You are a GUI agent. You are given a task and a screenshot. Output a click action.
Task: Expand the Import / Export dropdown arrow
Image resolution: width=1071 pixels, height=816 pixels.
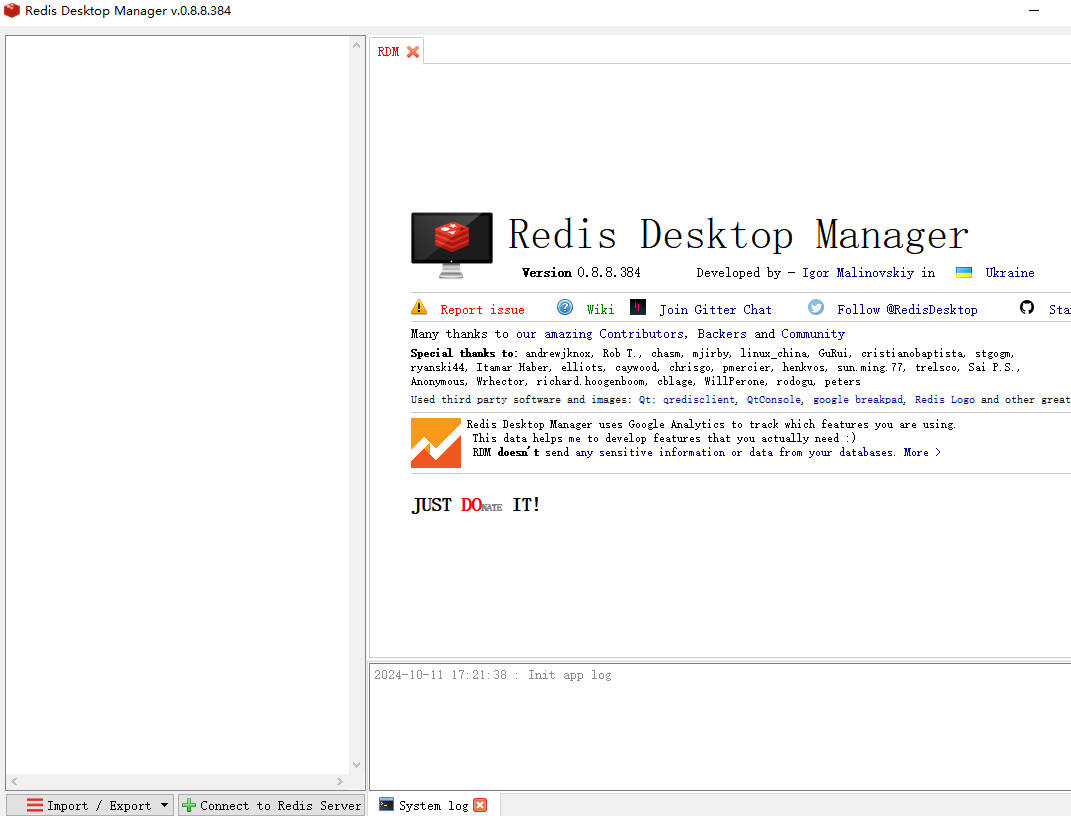coord(164,805)
